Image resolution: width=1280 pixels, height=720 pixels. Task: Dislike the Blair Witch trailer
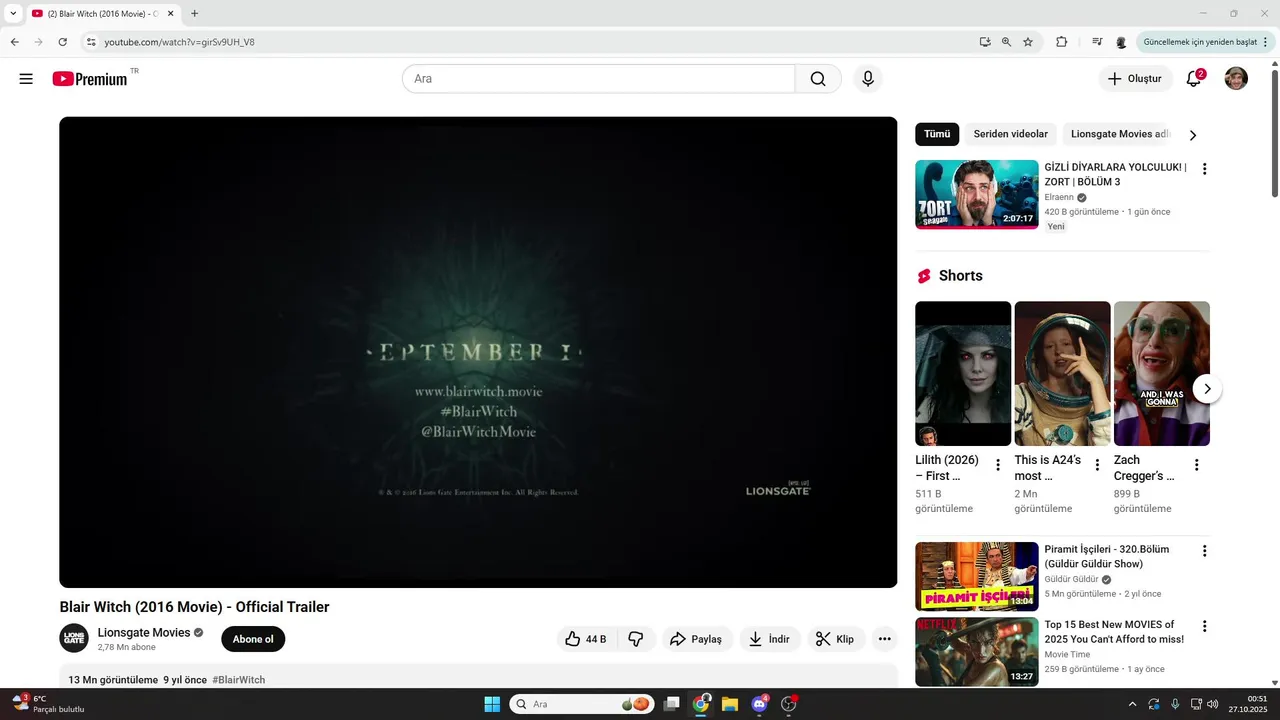(636, 639)
